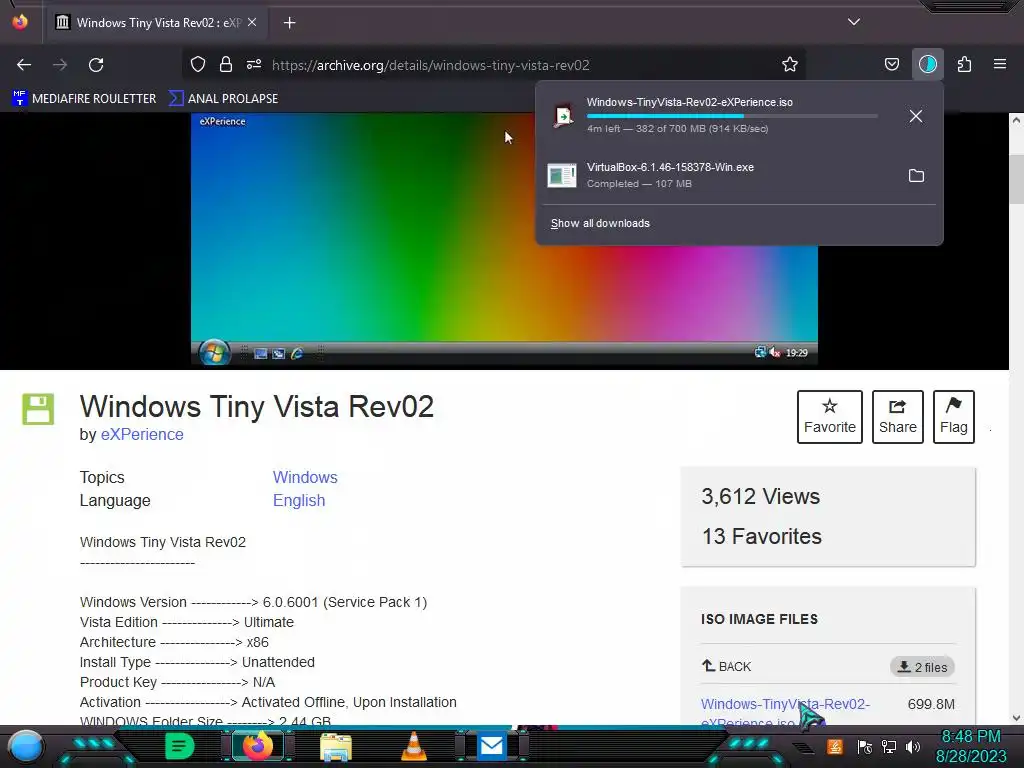Reload the current archive.org page
The image size is (1024, 768).
click(x=96, y=65)
